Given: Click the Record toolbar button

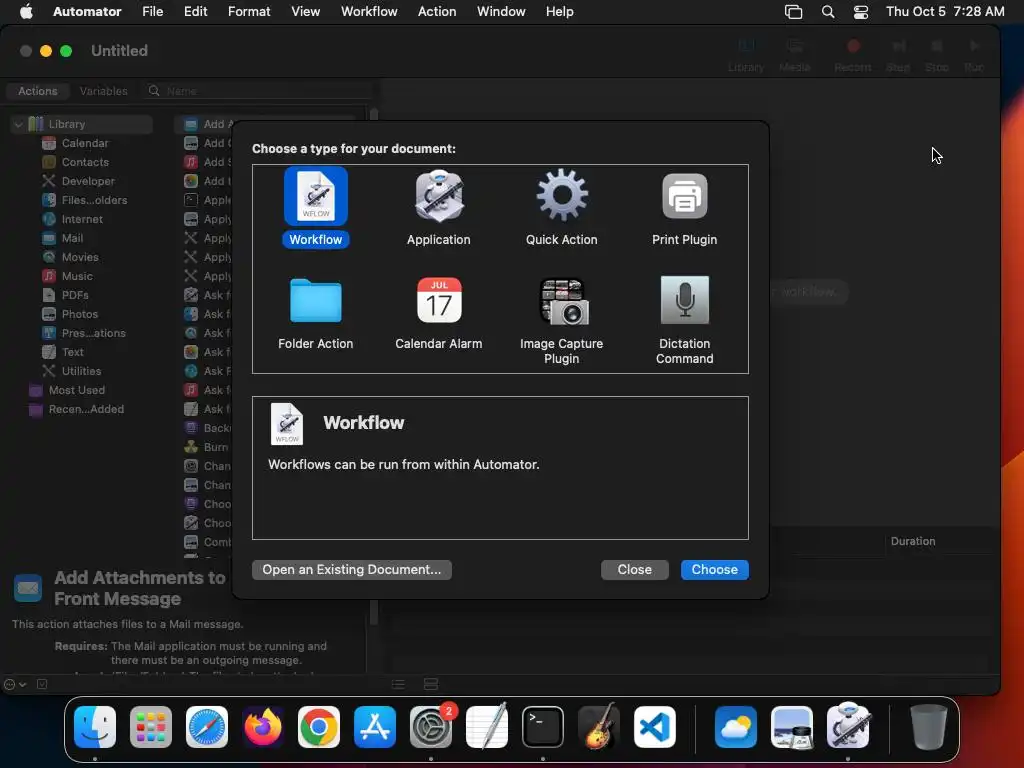Looking at the screenshot, I should tap(853, 54).
